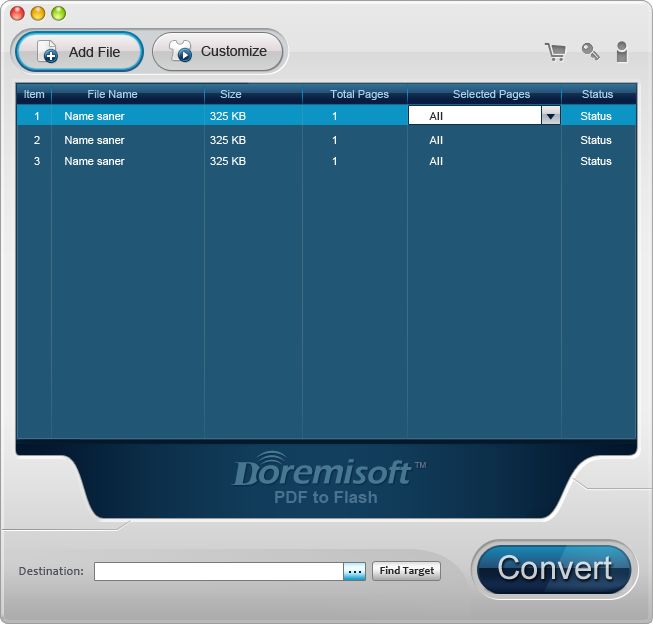
Task: Browse destination folder with the ellipsis button
Action: pyautogui.click(x=354, y=571)
